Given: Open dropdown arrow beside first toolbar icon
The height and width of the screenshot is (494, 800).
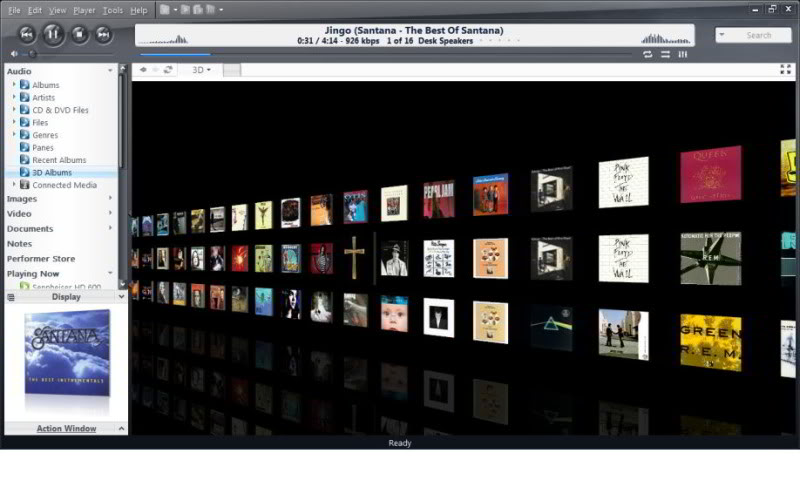Looking at the screenshot, I should 175,10.
